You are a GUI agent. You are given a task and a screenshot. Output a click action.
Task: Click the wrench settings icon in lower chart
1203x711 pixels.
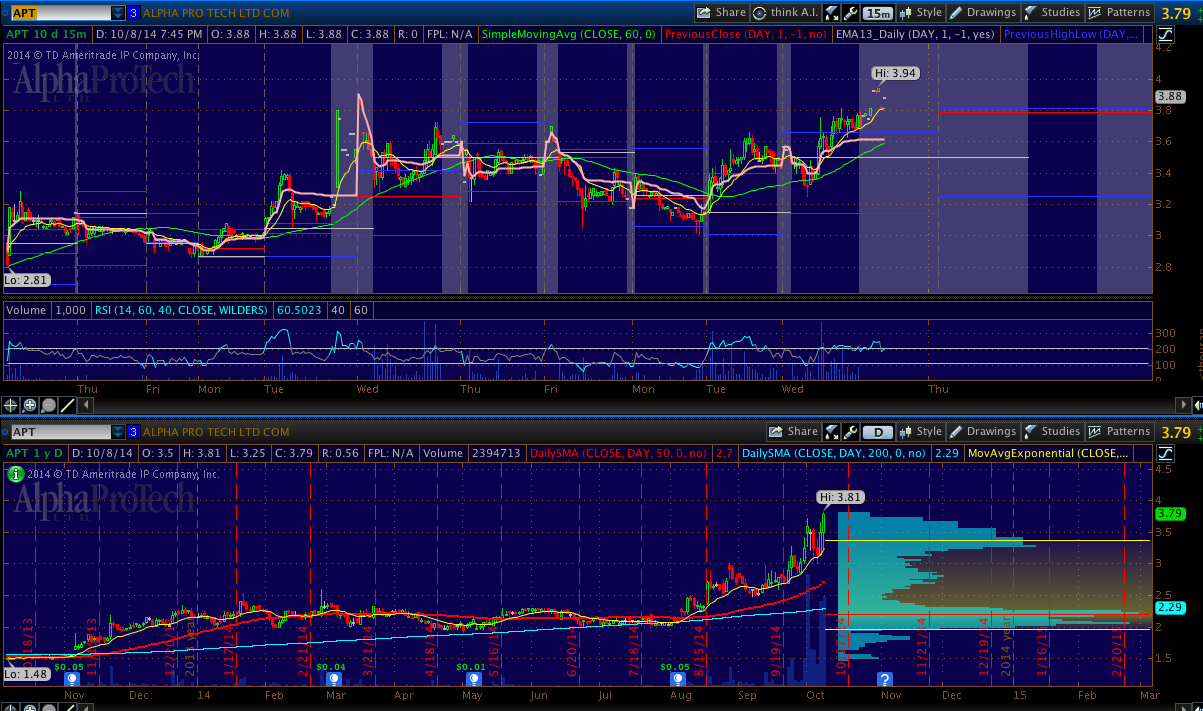(851, 432)
